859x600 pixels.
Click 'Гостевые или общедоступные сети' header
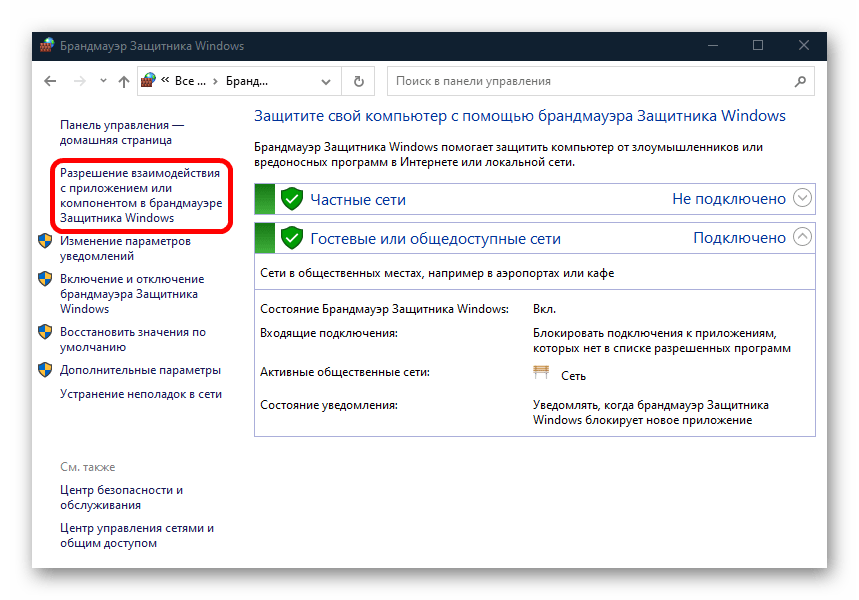click(x=436, y=239)
